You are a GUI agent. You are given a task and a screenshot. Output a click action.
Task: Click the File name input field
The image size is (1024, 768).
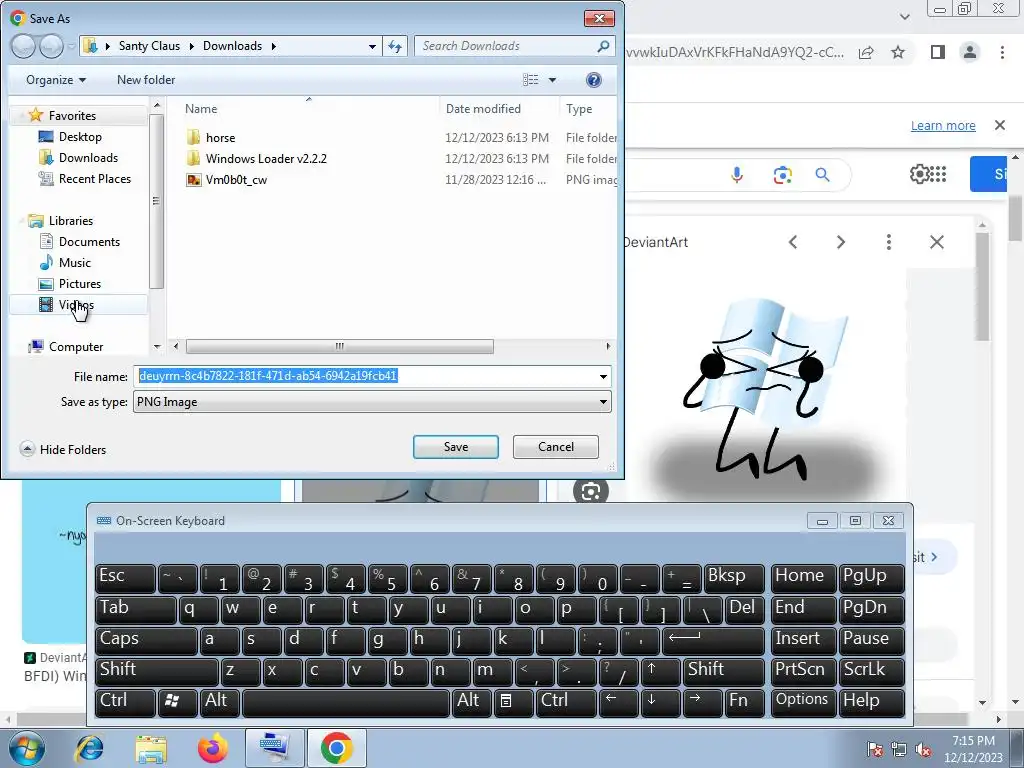[366, 376]
